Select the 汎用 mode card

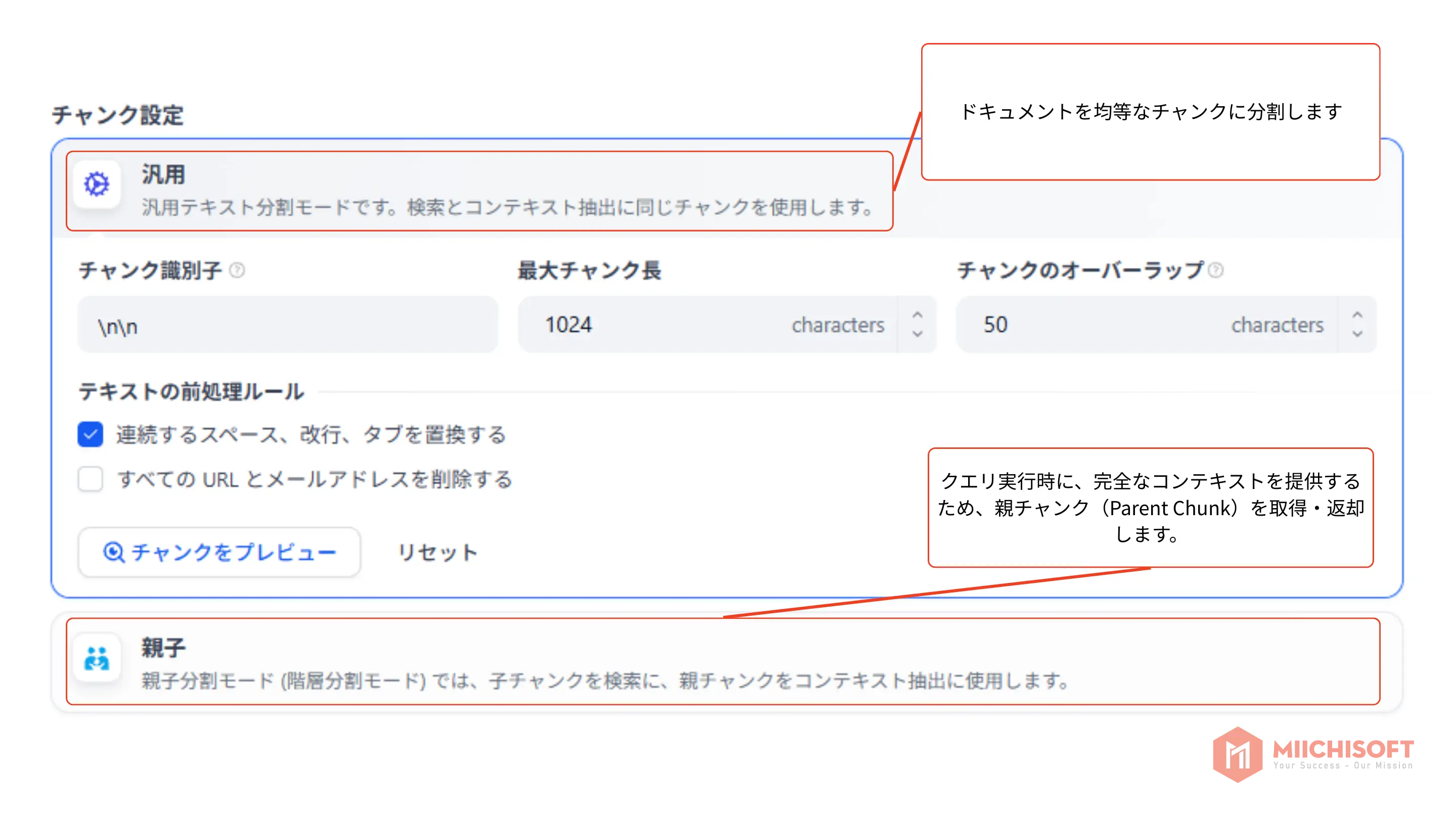pos(480,192)
